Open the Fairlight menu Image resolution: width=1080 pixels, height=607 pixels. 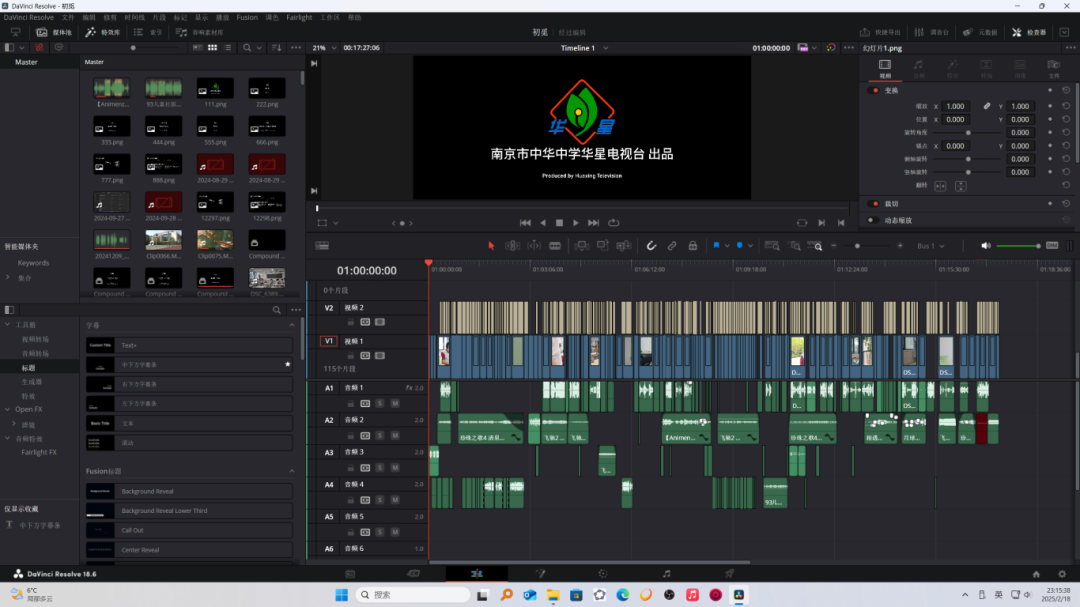click(299, 17)
